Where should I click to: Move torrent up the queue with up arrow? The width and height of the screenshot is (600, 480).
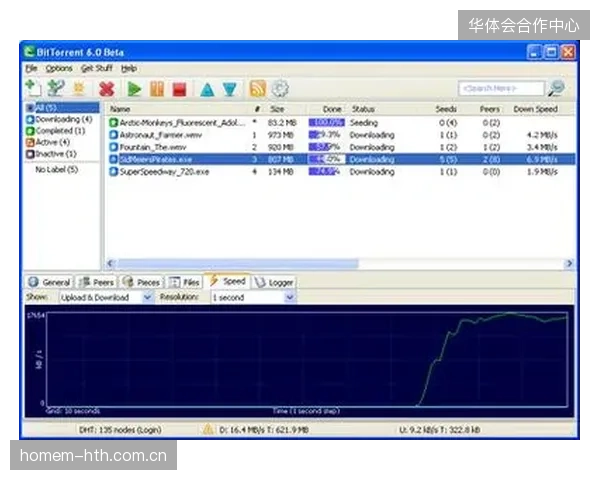coord(207,89)
